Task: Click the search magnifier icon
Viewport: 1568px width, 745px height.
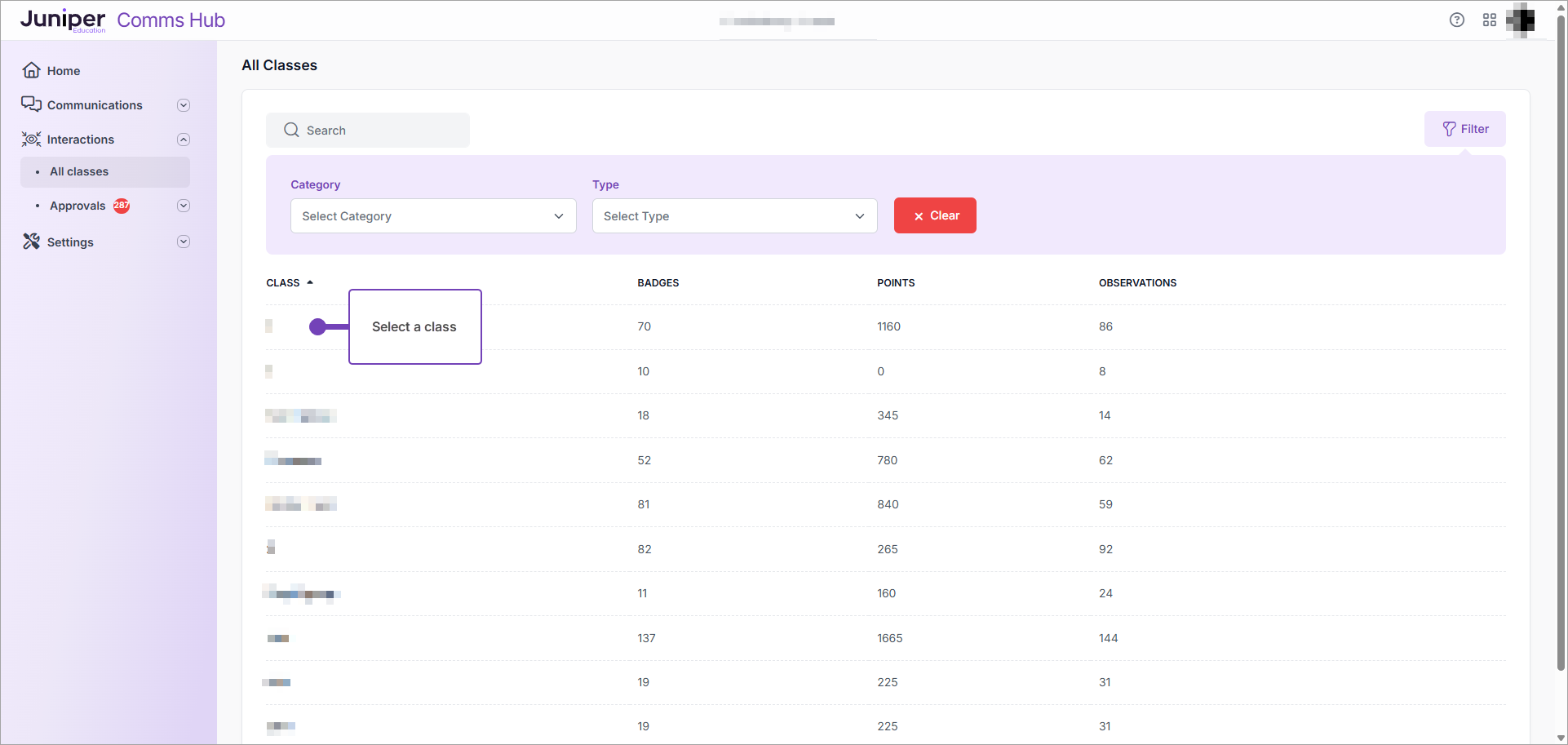Action: point(291,130)
